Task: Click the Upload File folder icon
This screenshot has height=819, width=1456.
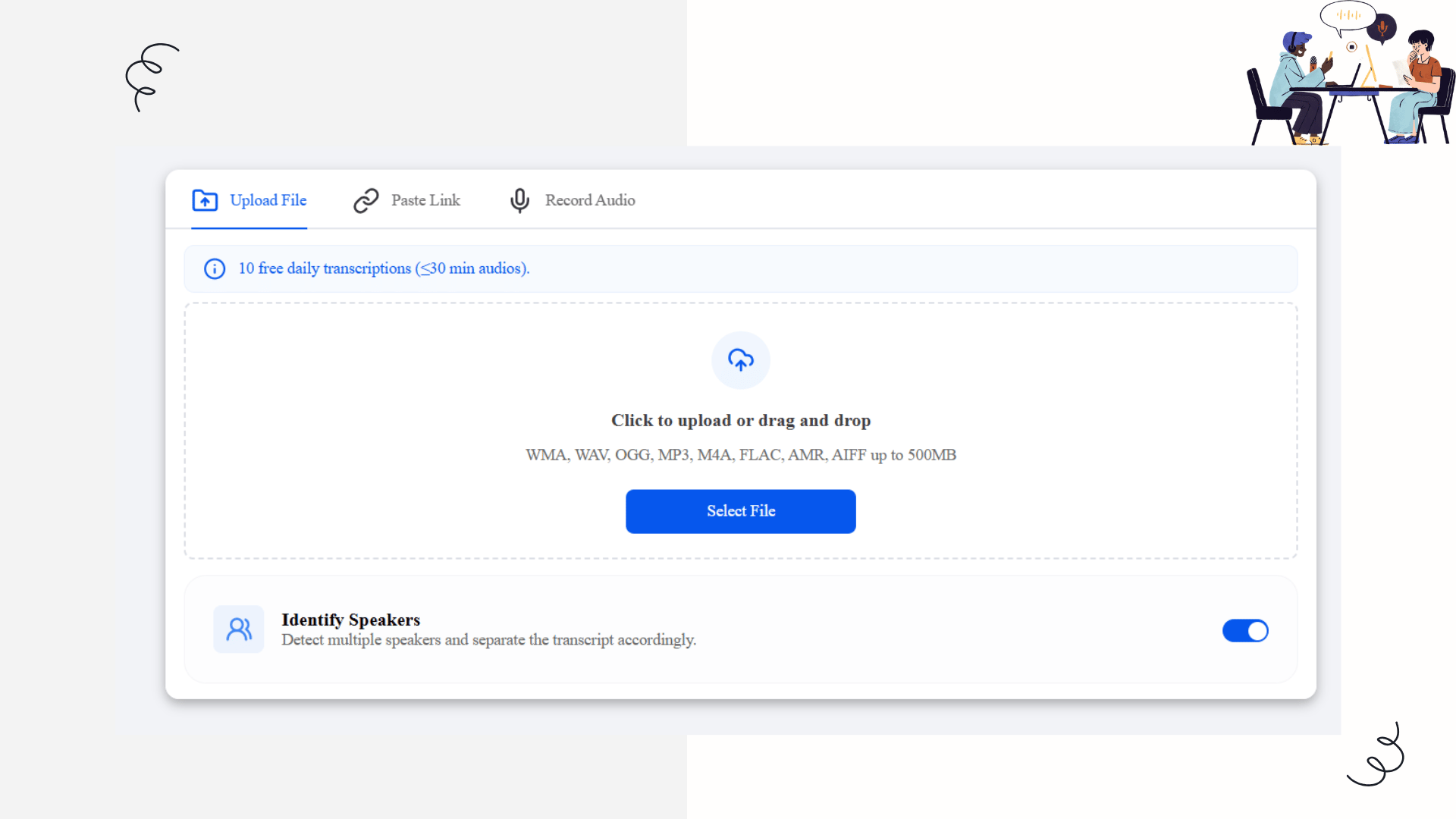Action: (205, 200)
